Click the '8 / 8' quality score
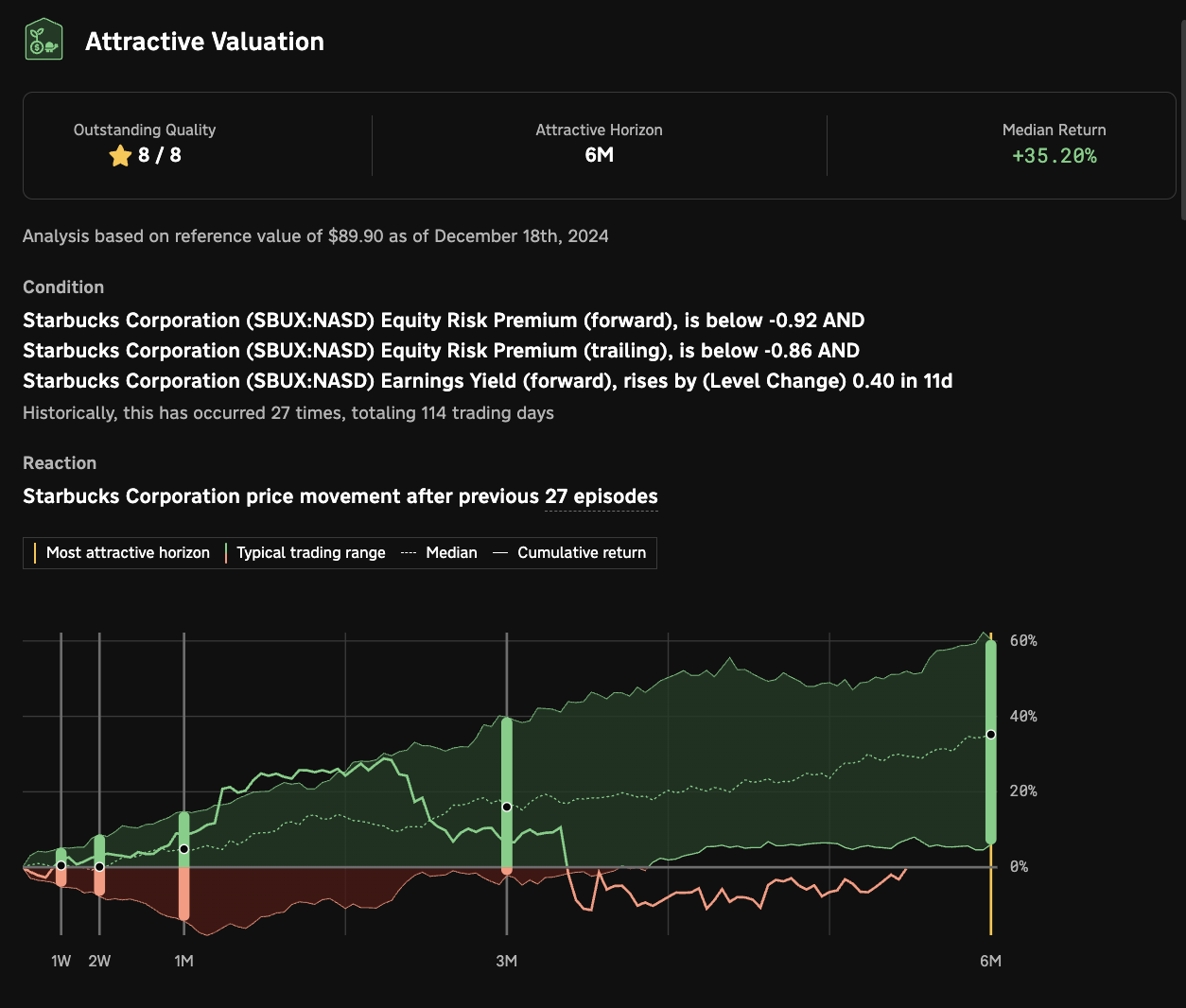The height and width of the screenshot is (1008, 1186). point(160,155)
